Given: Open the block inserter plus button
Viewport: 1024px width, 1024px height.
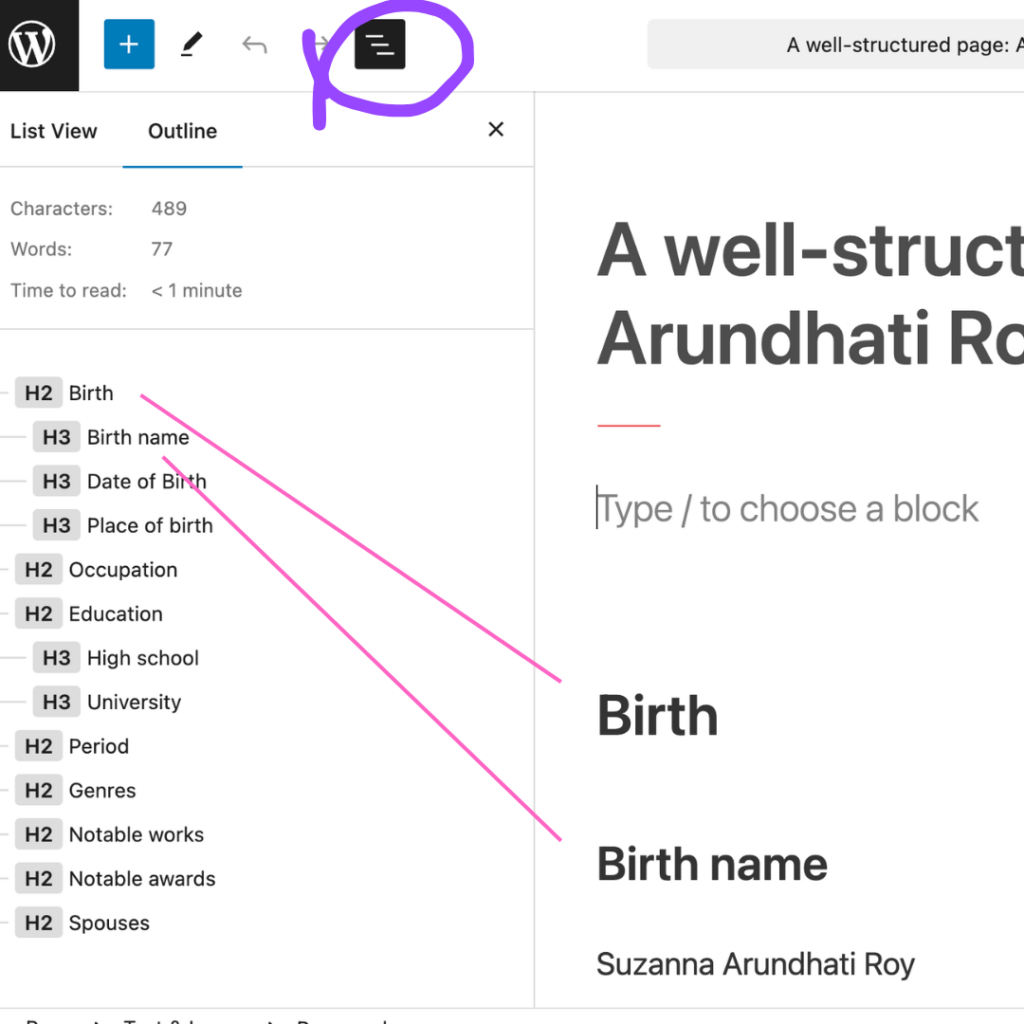Looking at the screenshot, I should click(129, 45).
